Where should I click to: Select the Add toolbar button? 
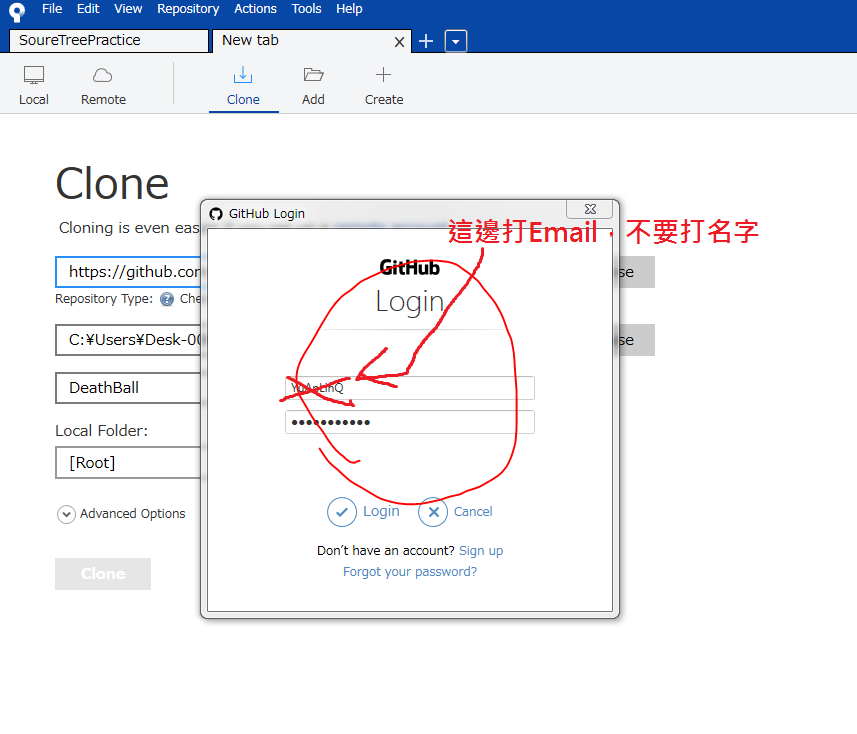(313, 86)
